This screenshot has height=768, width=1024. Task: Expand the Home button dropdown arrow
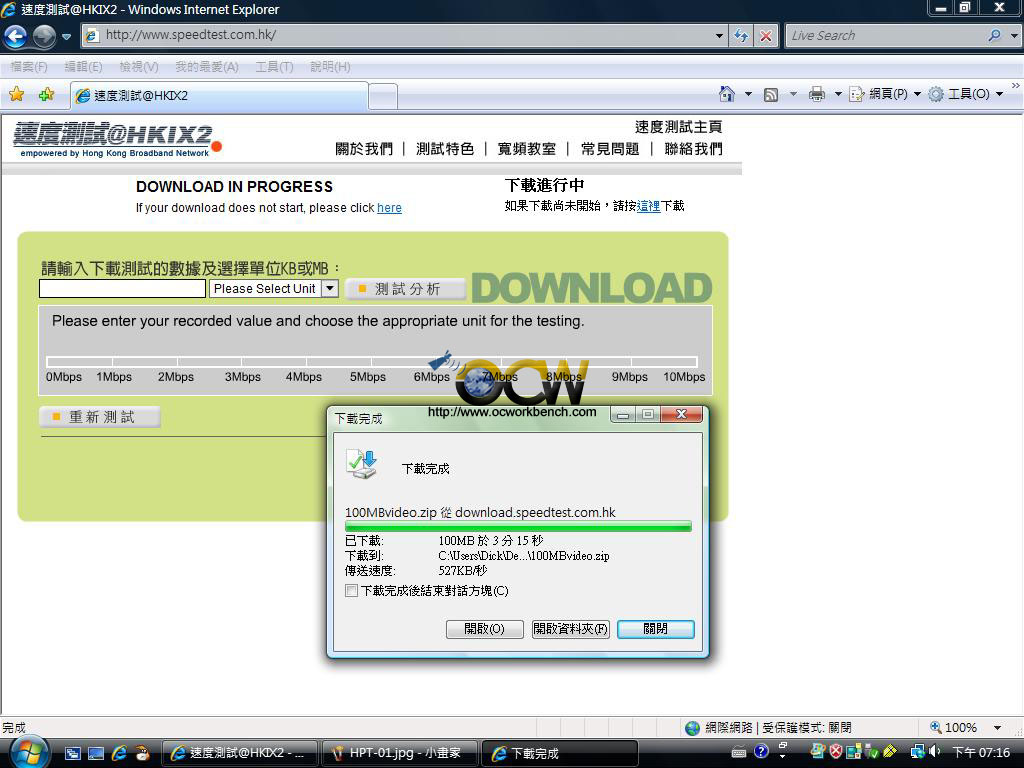(x=748, y=95)
